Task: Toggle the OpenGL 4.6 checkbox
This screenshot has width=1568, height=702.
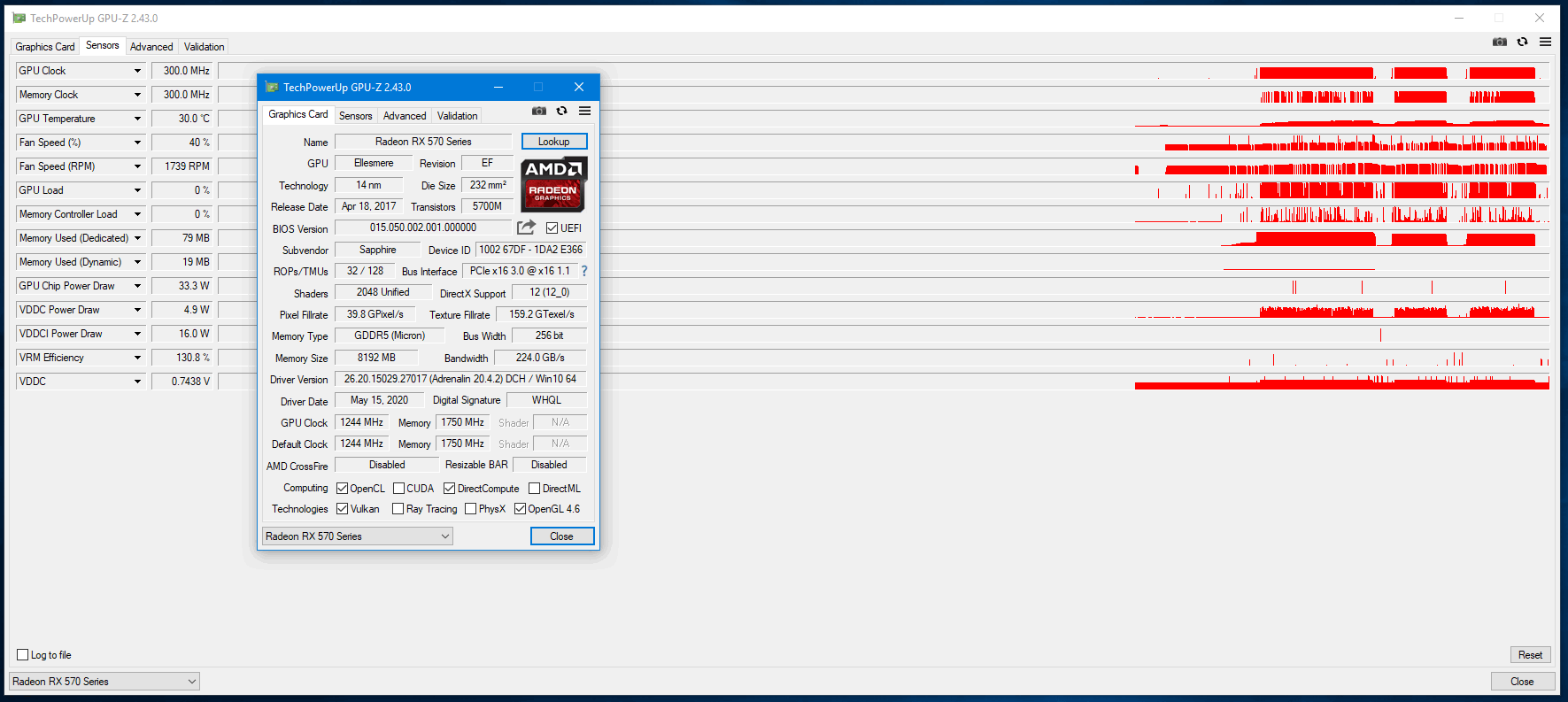Action: pos(520,509)
